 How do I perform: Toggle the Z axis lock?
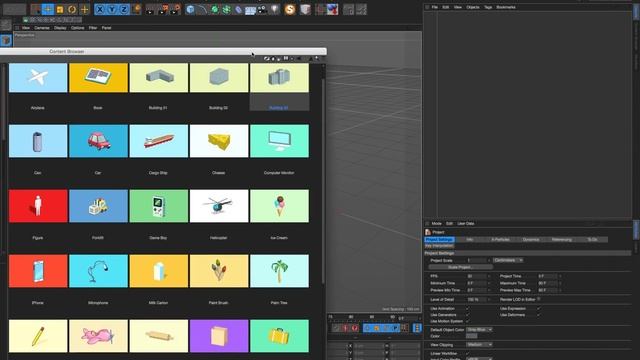(124, 9)
